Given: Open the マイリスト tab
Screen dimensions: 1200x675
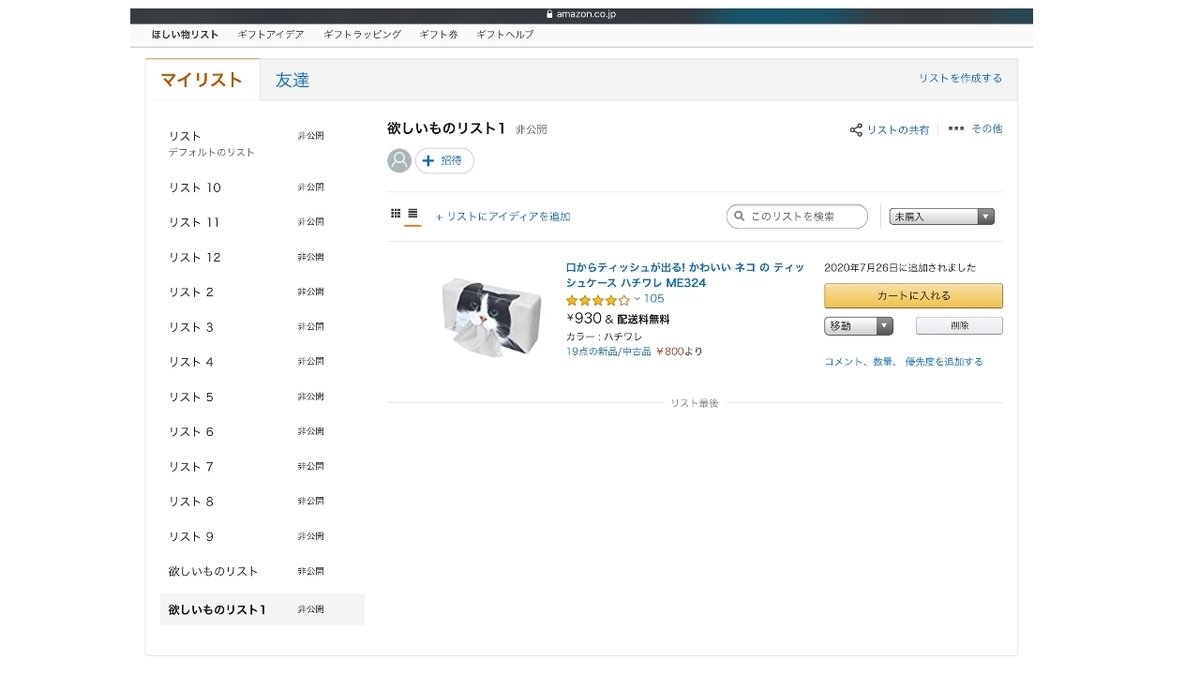Looking at the screenshot, I should (x=202, y=80).
